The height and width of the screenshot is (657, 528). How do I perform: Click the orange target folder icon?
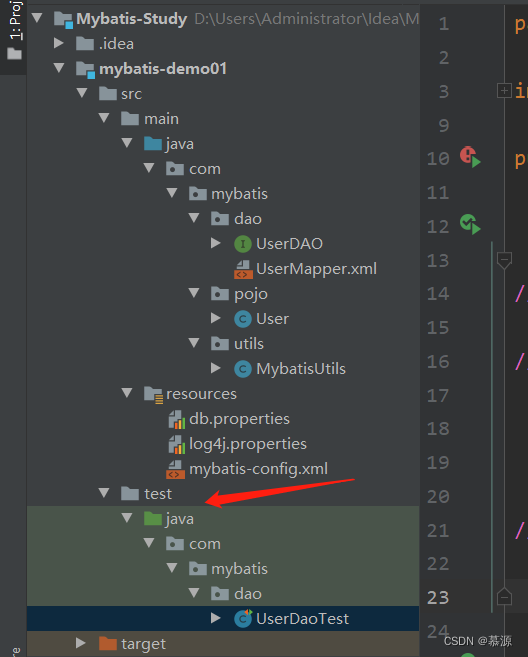[x=108, y=643]
